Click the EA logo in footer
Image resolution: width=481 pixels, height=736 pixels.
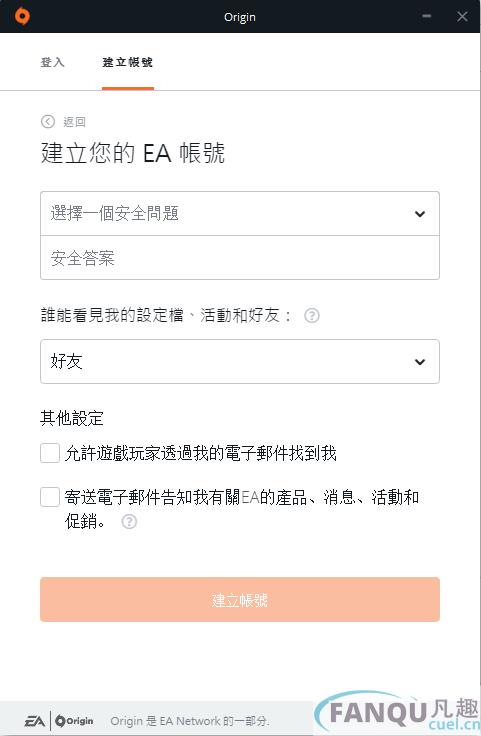pos(34,721)
